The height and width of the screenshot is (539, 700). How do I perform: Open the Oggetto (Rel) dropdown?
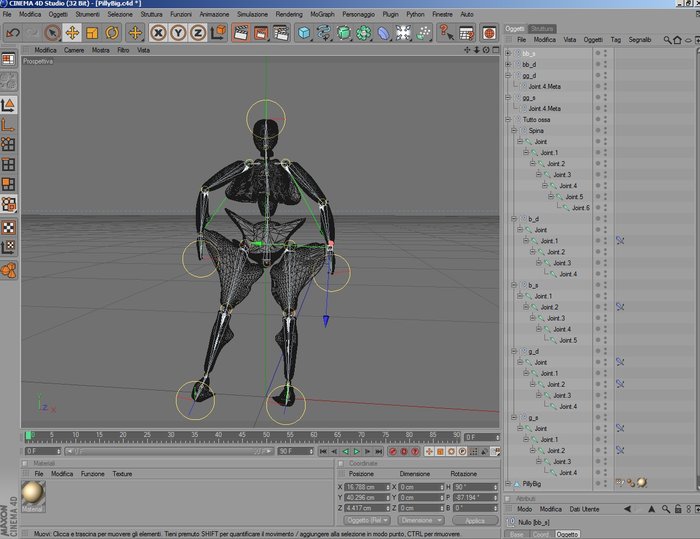[367, 520]
